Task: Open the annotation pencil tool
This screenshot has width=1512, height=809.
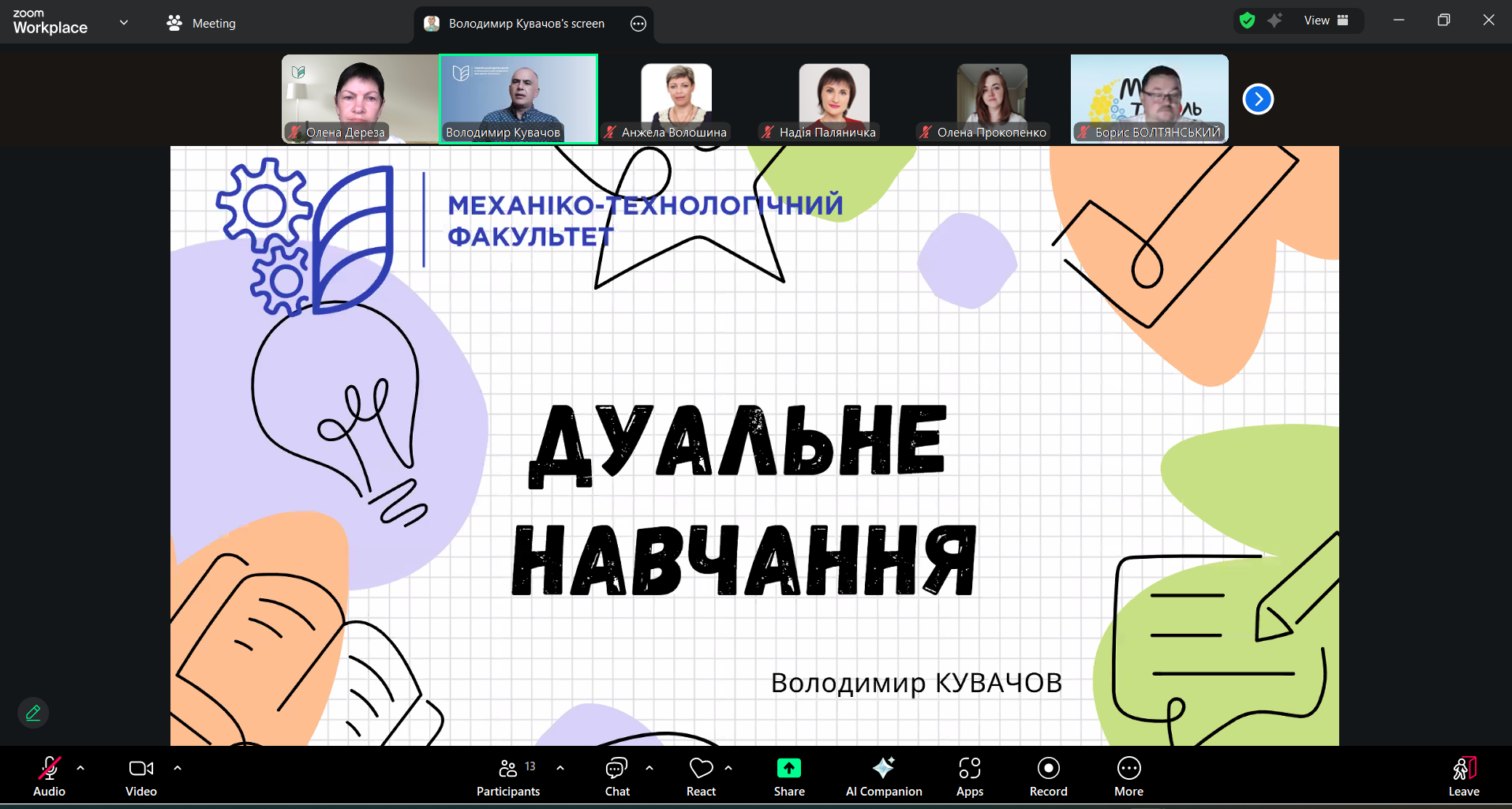Action: pos(33,713)
